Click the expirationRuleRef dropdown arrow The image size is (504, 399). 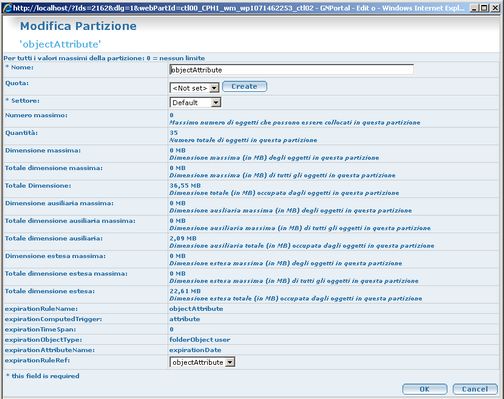[x=230, y=362]
